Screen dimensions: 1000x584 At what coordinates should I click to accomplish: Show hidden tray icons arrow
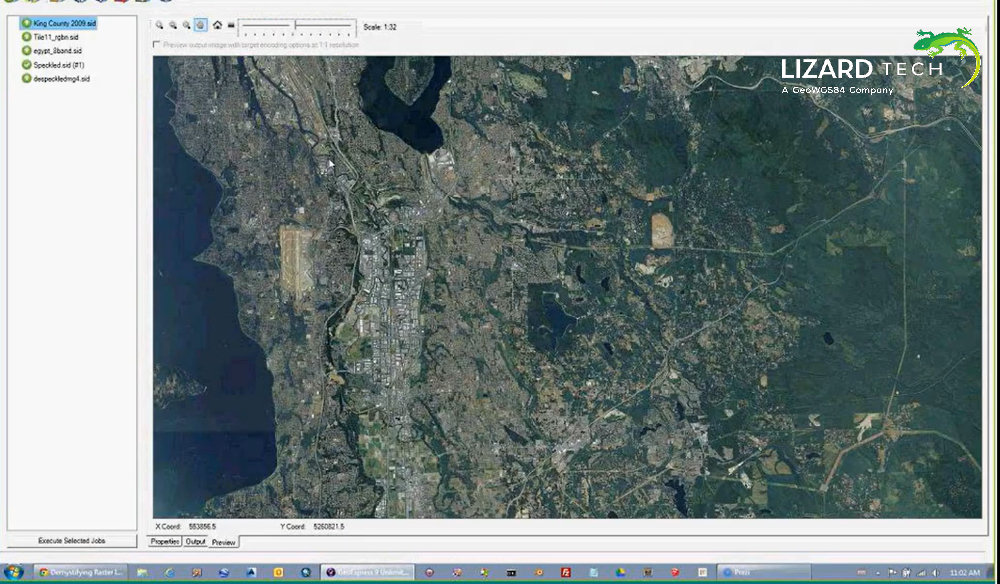point(878,573)
